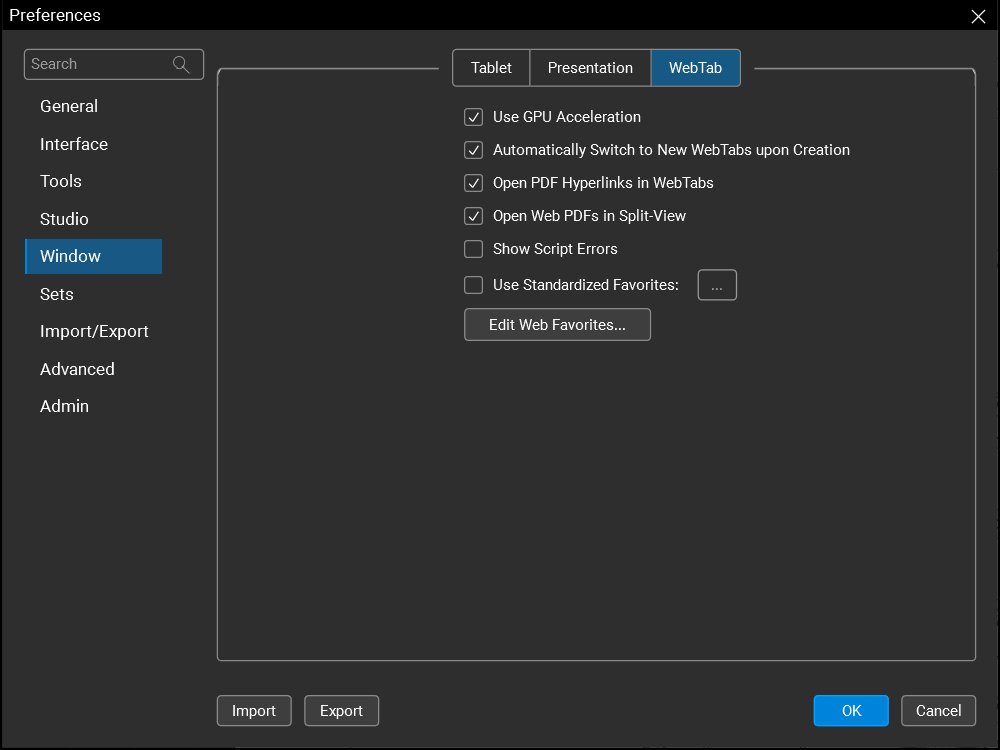Click in the Search preferences field

pyautogui.click(x=98, y=64)
